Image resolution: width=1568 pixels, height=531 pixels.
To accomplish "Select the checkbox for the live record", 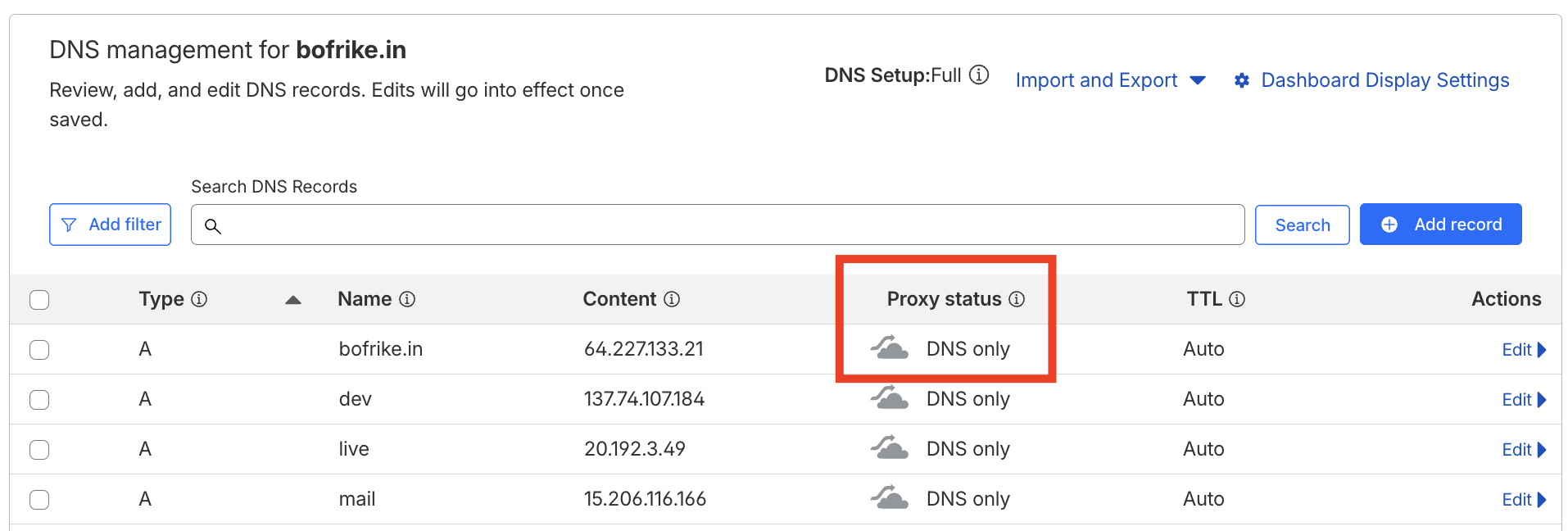I will point(39,450).
